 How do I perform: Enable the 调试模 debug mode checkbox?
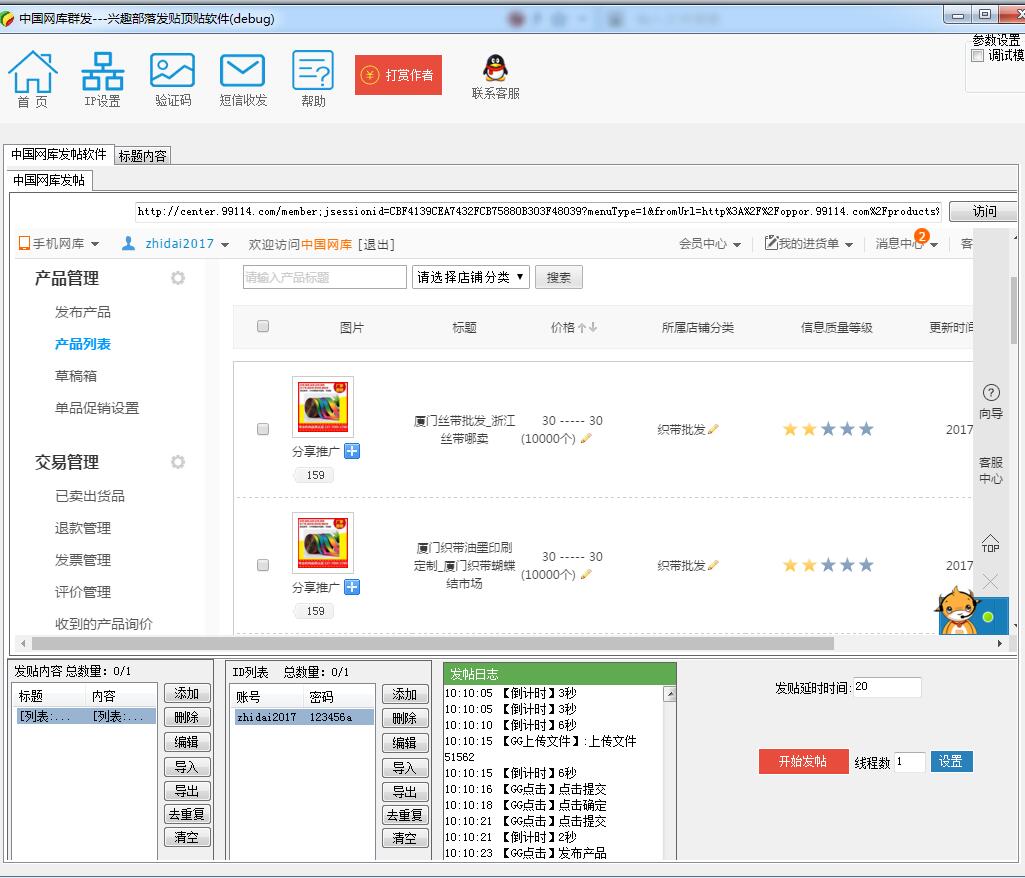[977, 56]
